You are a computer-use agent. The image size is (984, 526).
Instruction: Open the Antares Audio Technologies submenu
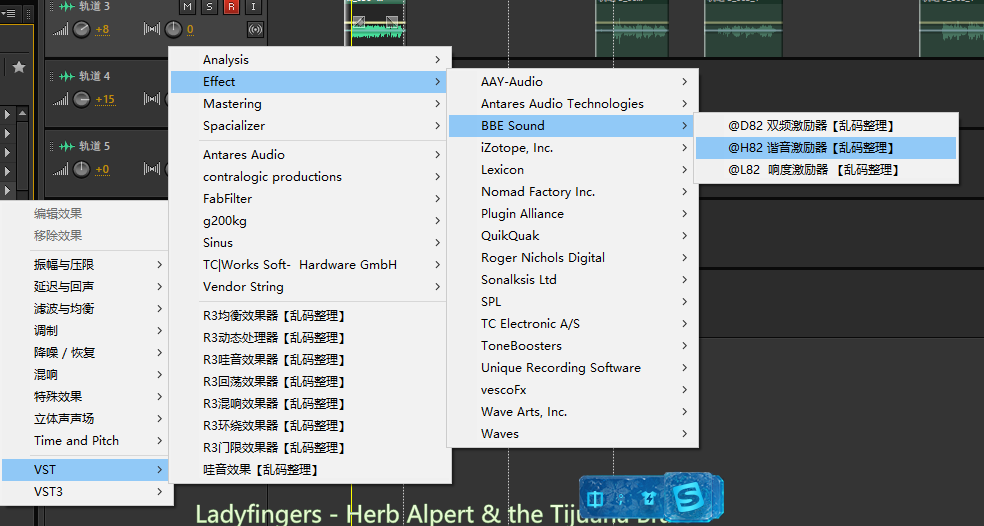click(x=571, y=104)
